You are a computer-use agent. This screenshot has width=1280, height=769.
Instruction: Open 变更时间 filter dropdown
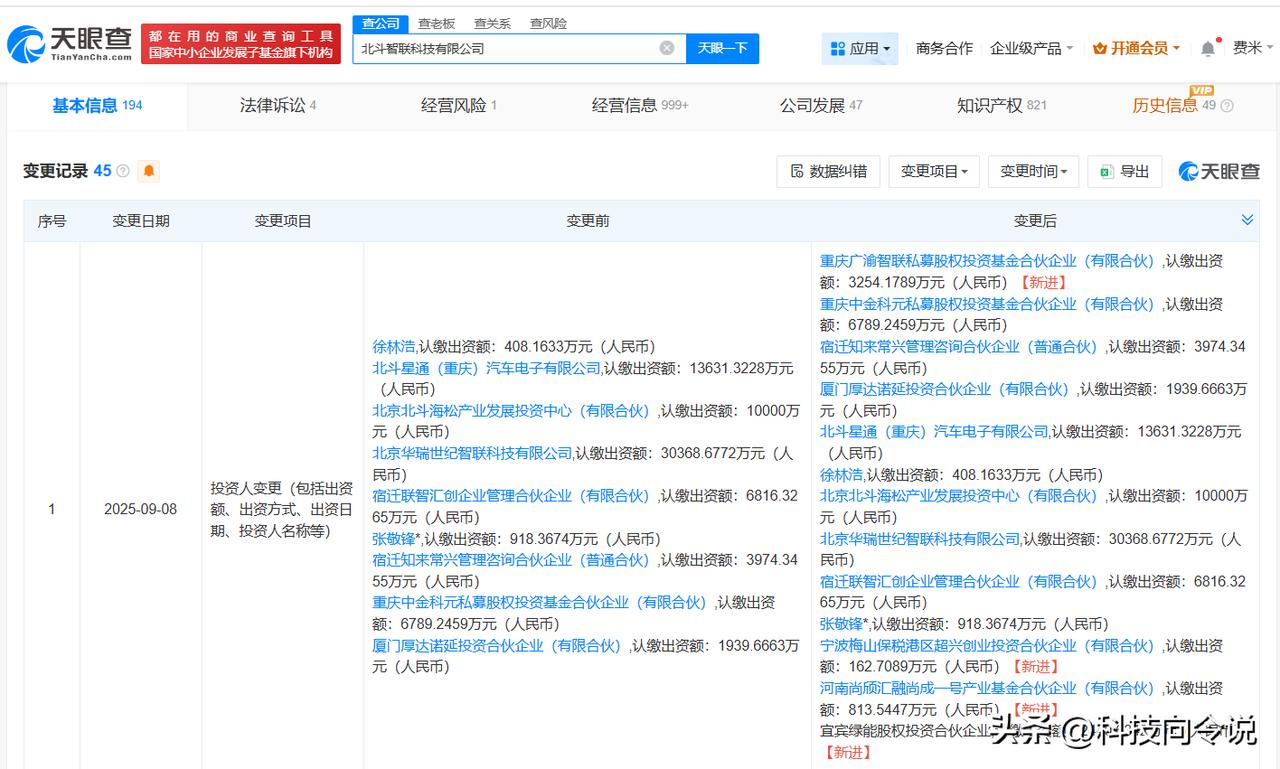1034,171
